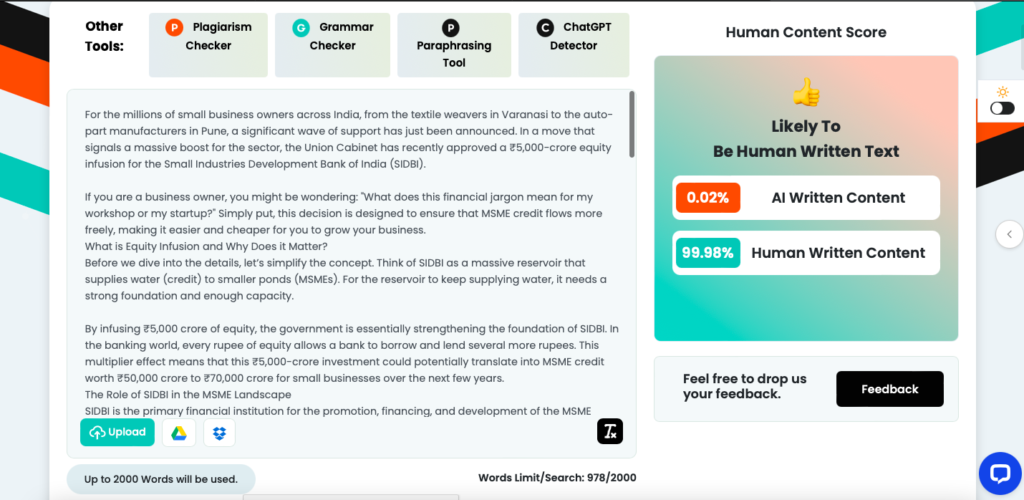Viewport: 1024px width, 500px height.
Task: Click the ChatGPT Detector C icon
Action: pyautogui.click(x=545, y=27)
